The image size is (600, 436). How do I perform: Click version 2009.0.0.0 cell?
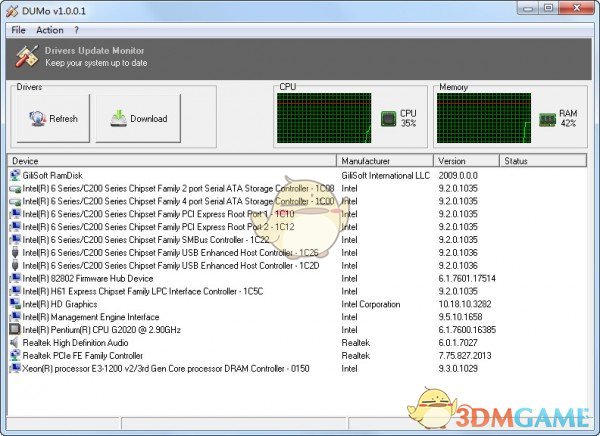coord(458,176)
